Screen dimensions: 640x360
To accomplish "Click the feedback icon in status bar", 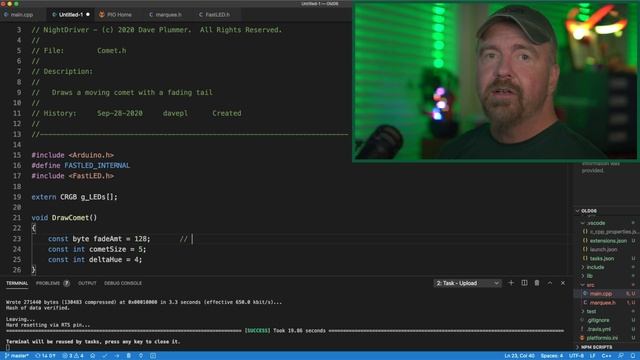I will 621,356.
